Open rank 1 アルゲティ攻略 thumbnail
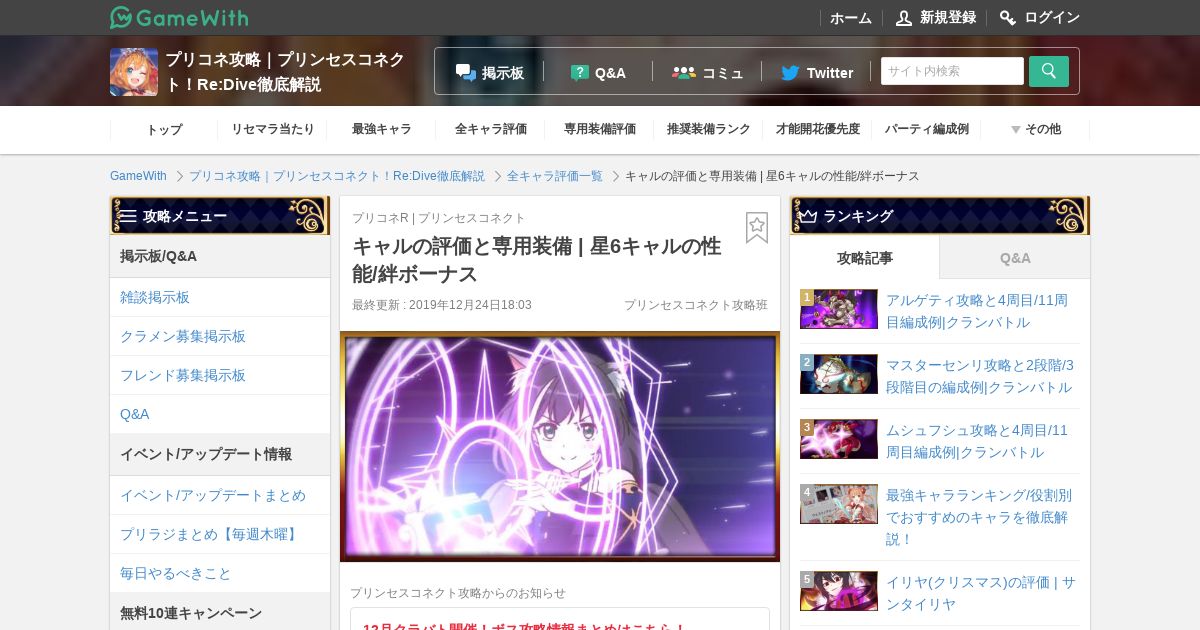 pyautogui.click(x=839, y=309)
